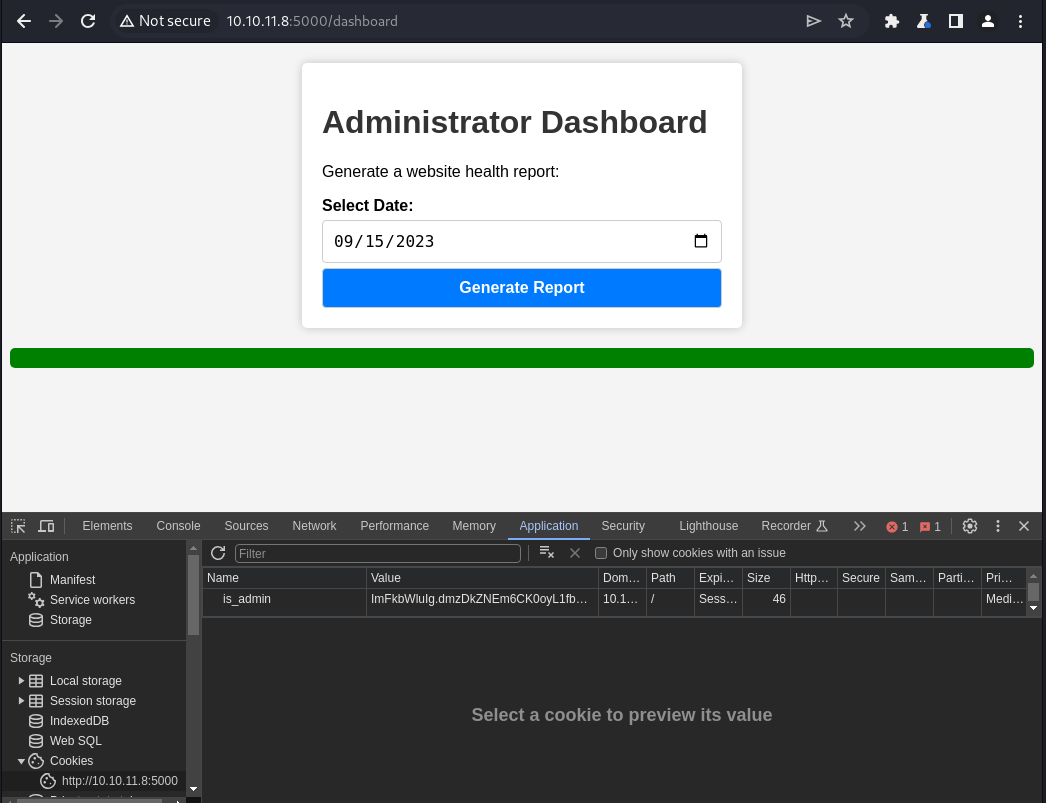Open the 1 issue flag
The height and width of the screenshot is (803, 1046).
[930, 525]
